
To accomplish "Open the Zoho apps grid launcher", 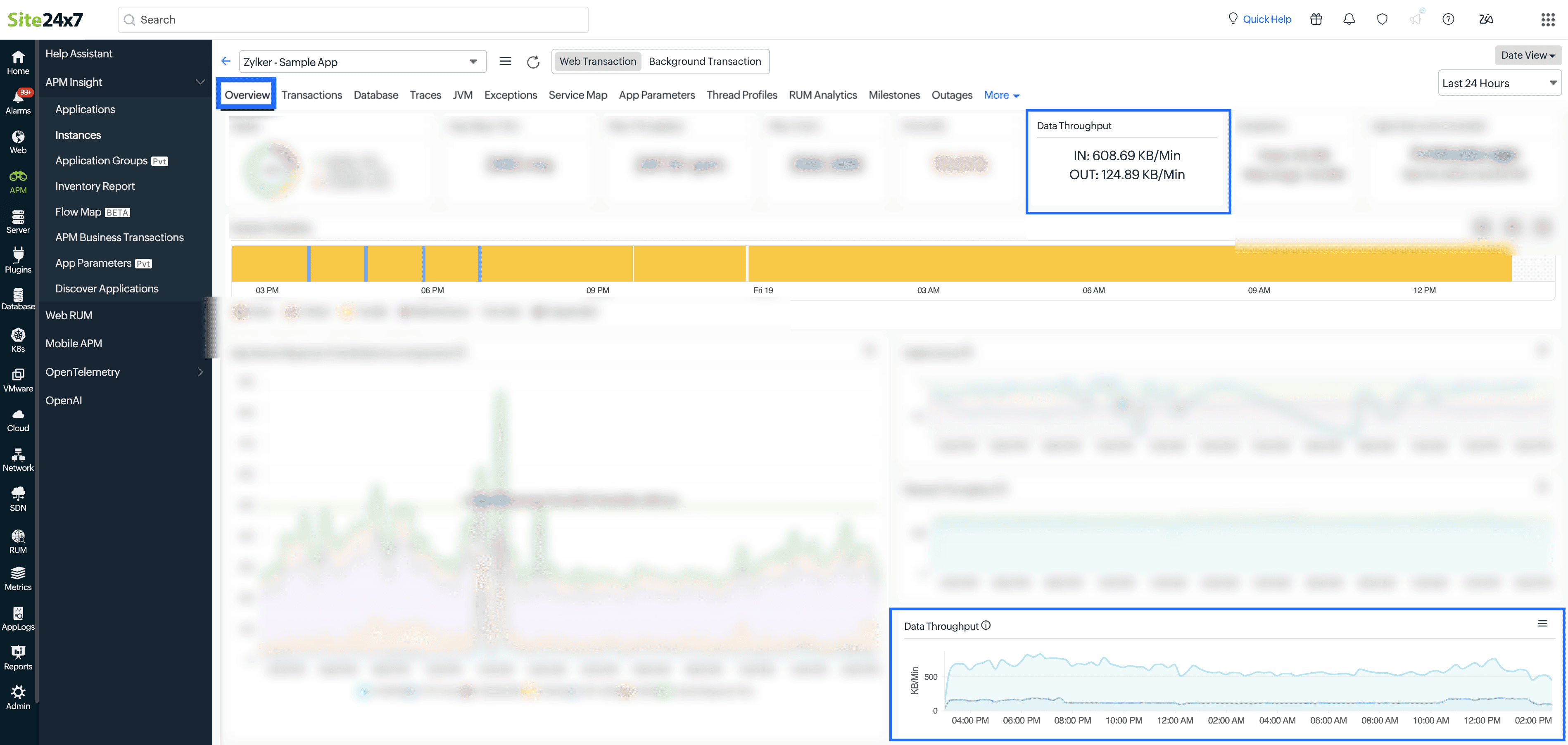I will click(1549, 19).
